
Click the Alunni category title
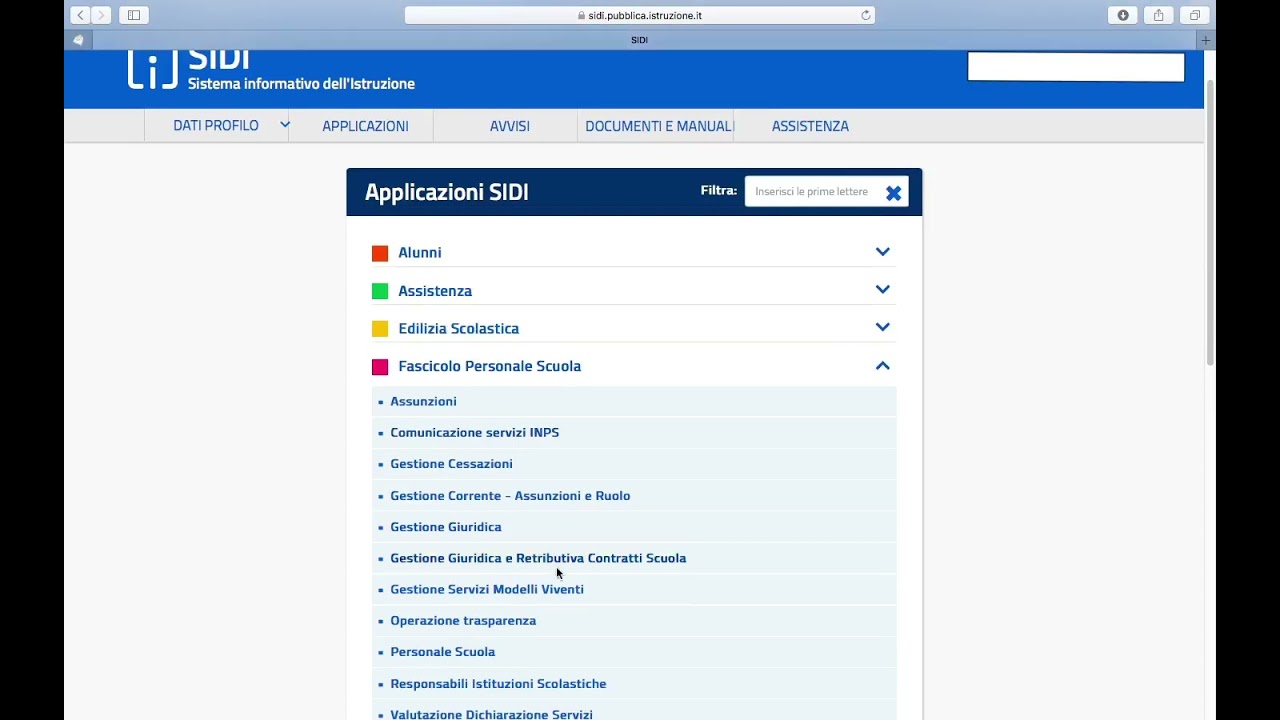click(420, 253)
